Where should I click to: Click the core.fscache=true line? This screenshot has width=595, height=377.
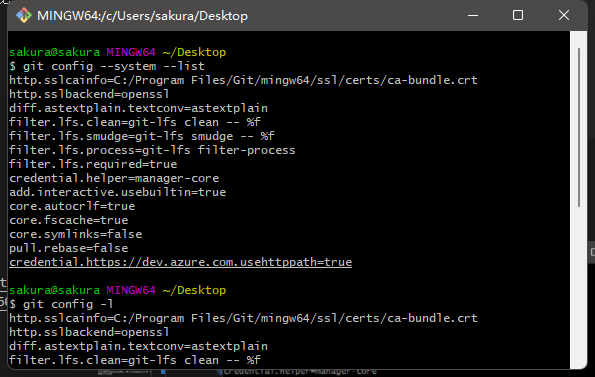pyautogui.click(x=69, y=220)
